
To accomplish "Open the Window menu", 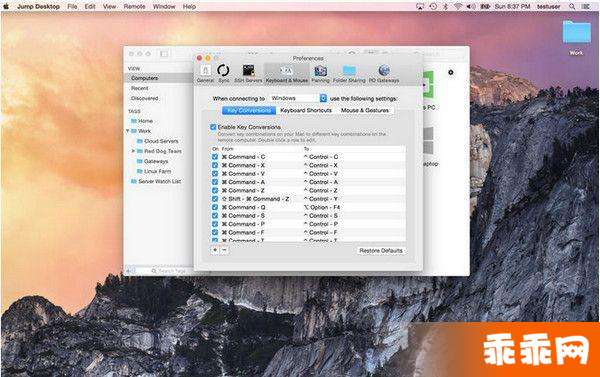I will click(164, 7).
